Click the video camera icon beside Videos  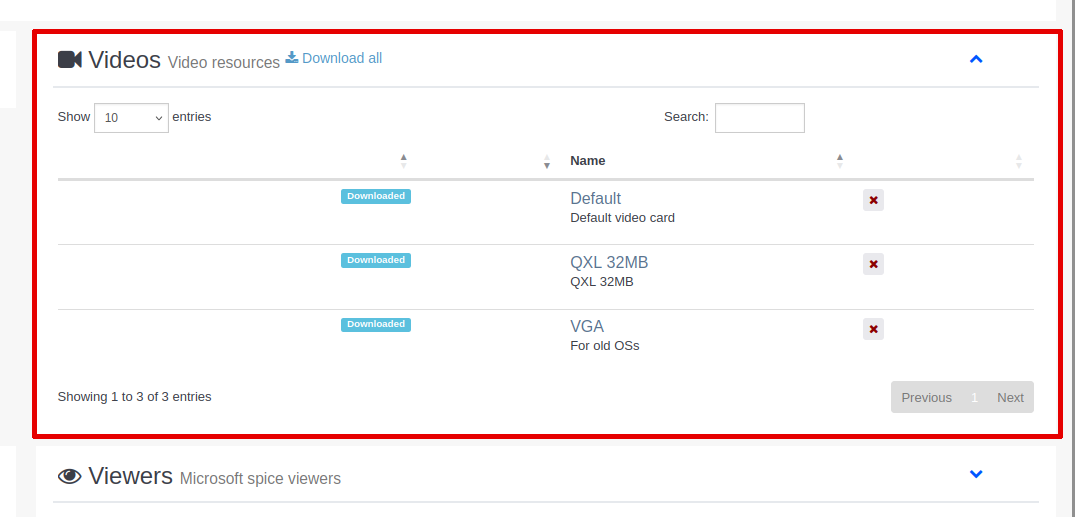point(69,60)
